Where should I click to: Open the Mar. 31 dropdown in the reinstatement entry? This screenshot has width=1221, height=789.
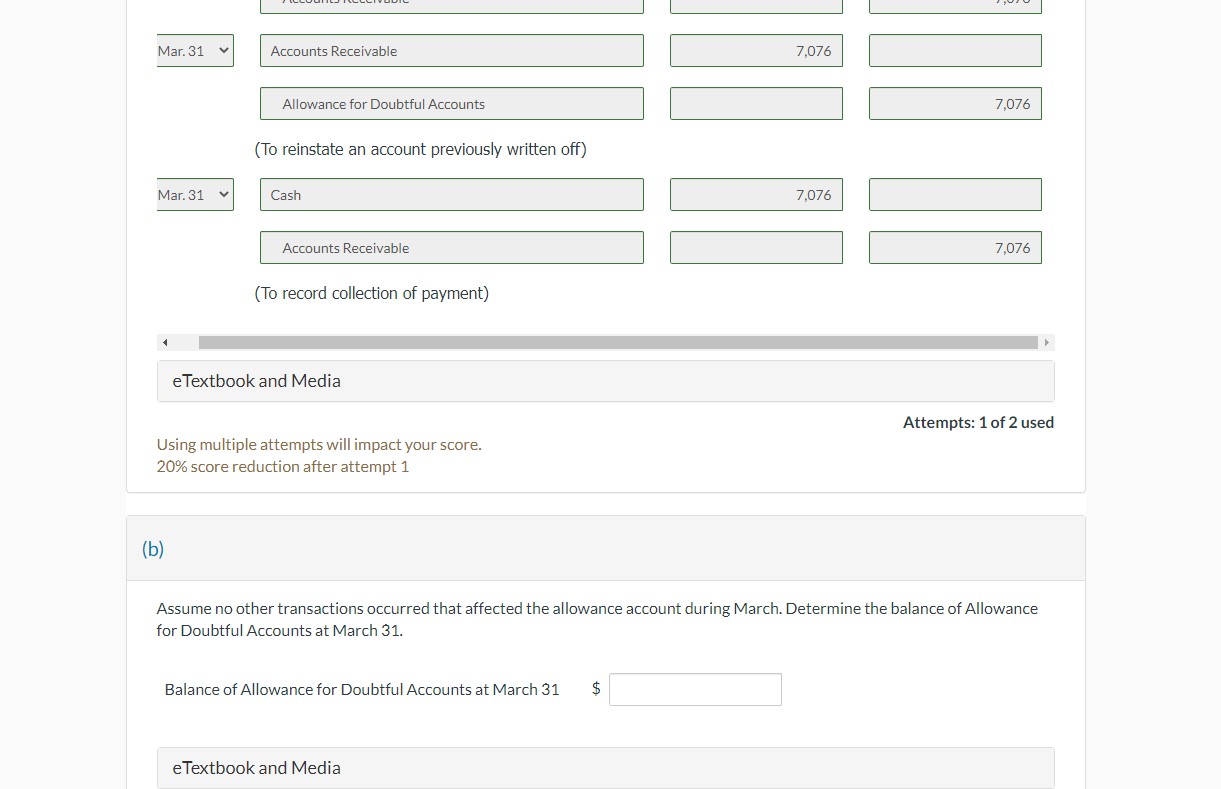195,51
